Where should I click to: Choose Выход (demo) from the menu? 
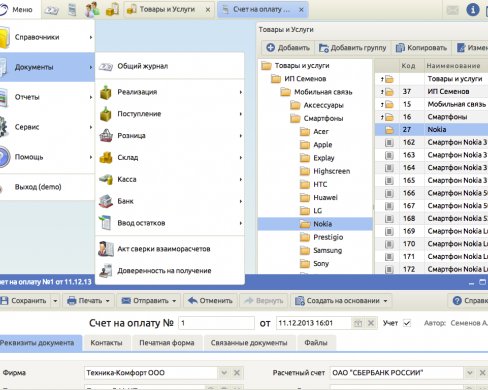click(x=47, y=187)
